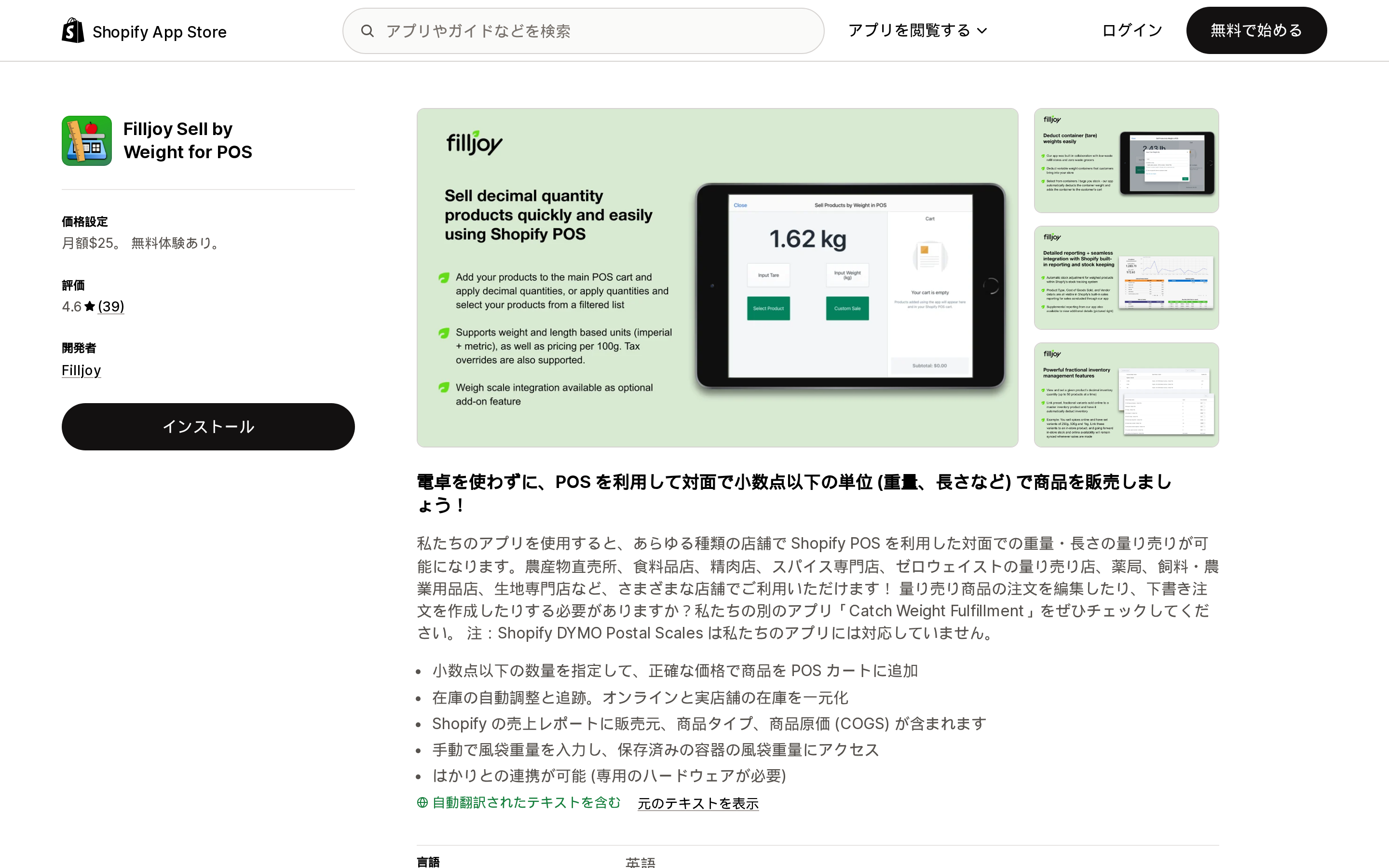Open the (39) reviews link
This screenshot has width=1389, height=868.
point(111,307)
